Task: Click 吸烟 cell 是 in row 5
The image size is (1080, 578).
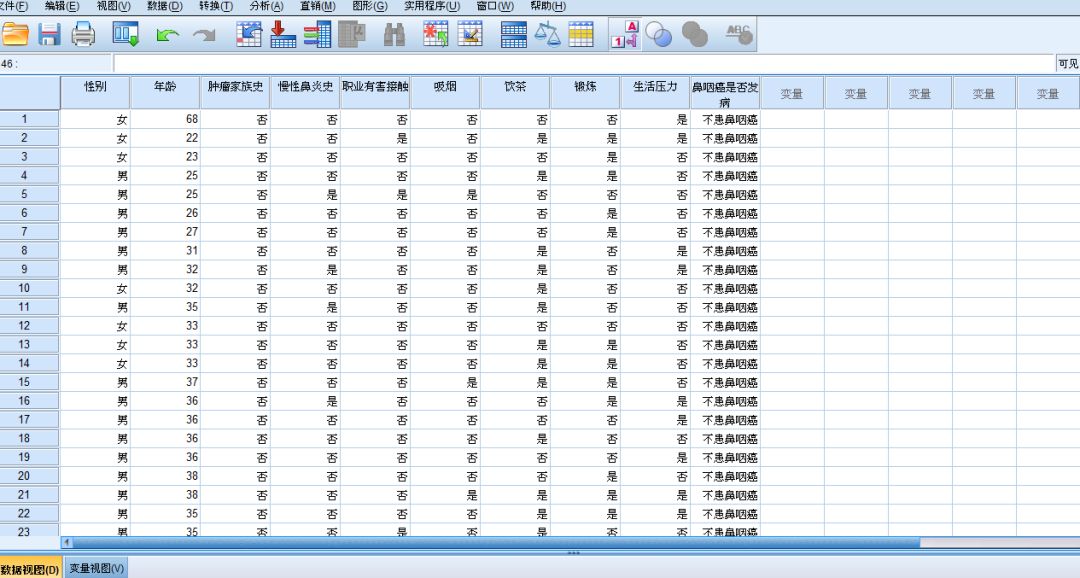Action: [446, 194]
